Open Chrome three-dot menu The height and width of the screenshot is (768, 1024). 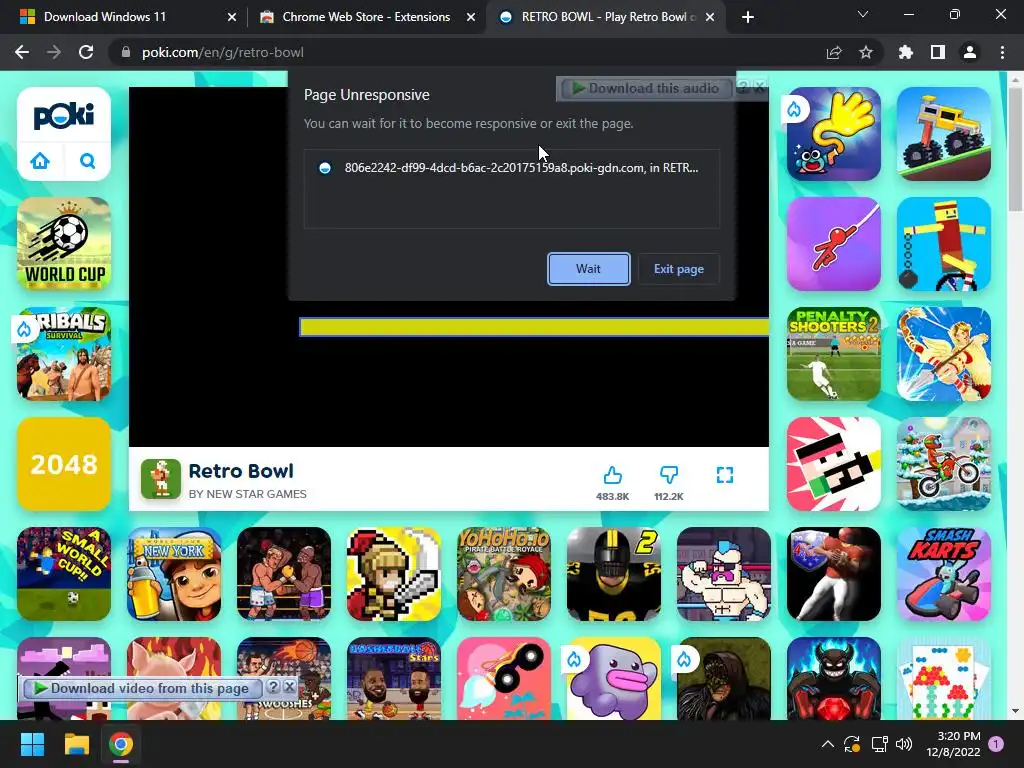[1002, 52]
